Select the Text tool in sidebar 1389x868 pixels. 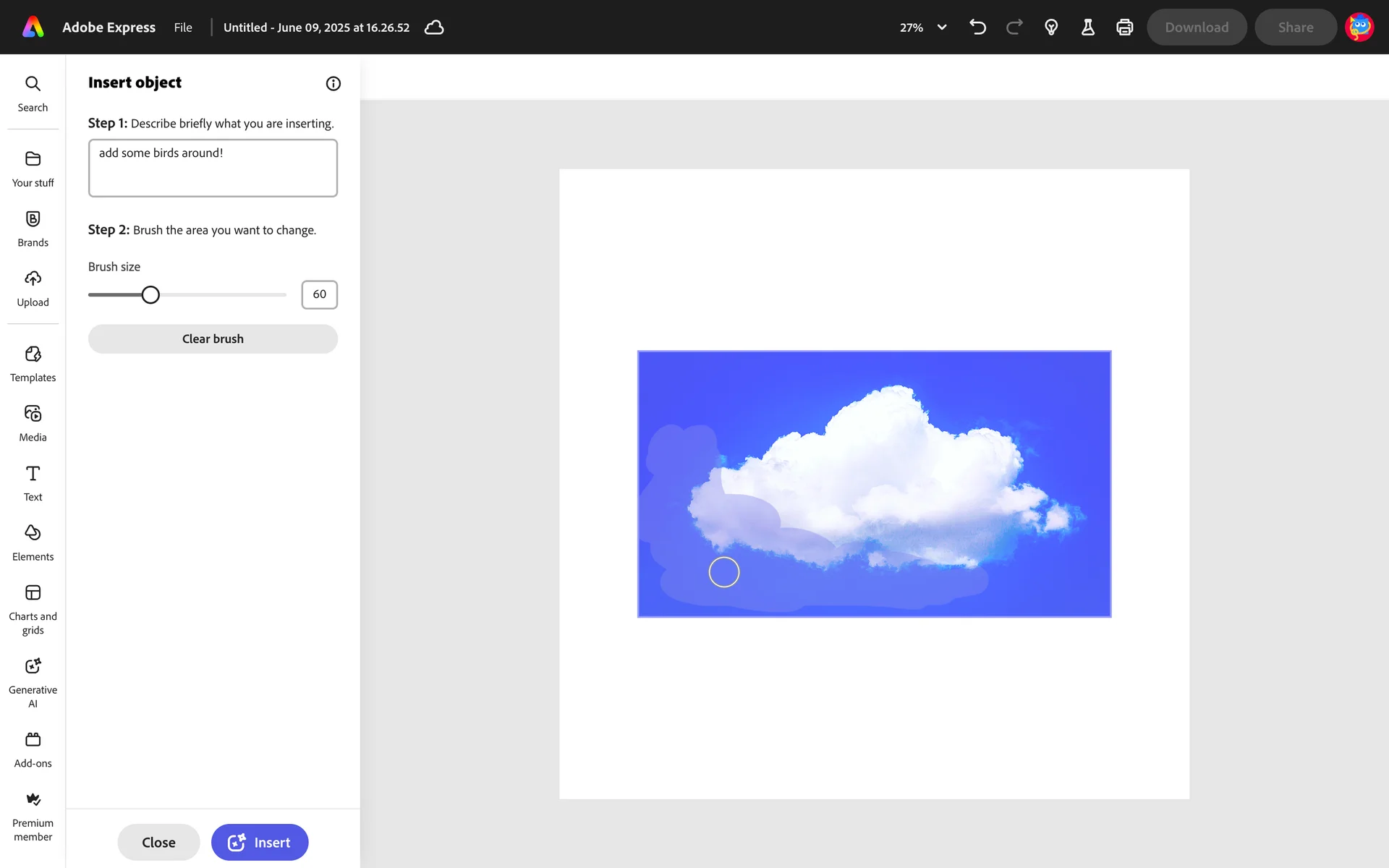click(x=33, y=483)
